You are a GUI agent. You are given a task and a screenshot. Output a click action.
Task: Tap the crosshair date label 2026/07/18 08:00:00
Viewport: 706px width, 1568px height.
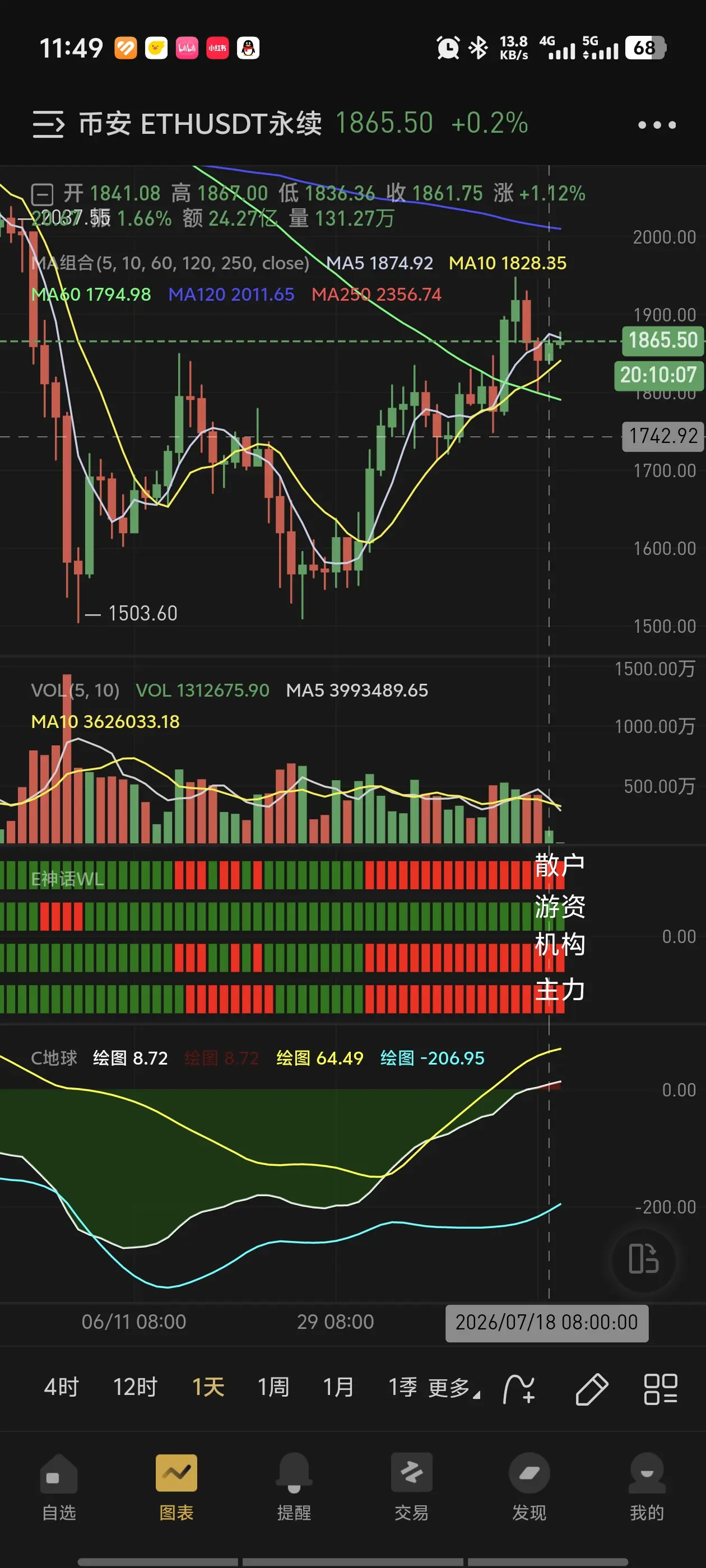[546, 1323]
